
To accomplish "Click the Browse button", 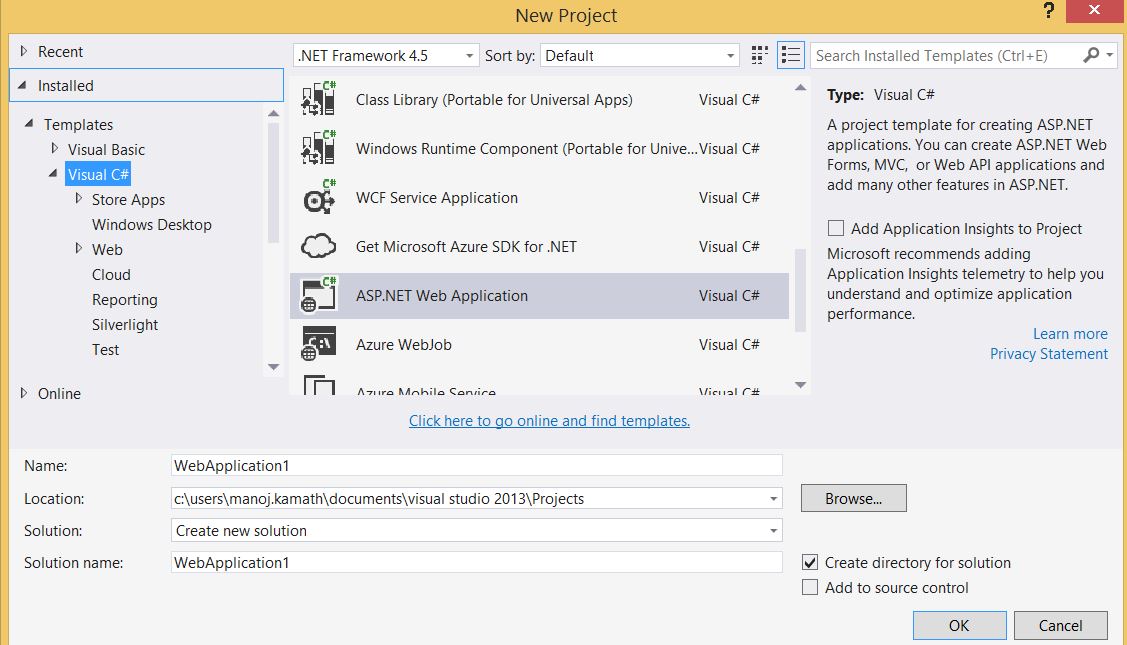I will point(853,497).
